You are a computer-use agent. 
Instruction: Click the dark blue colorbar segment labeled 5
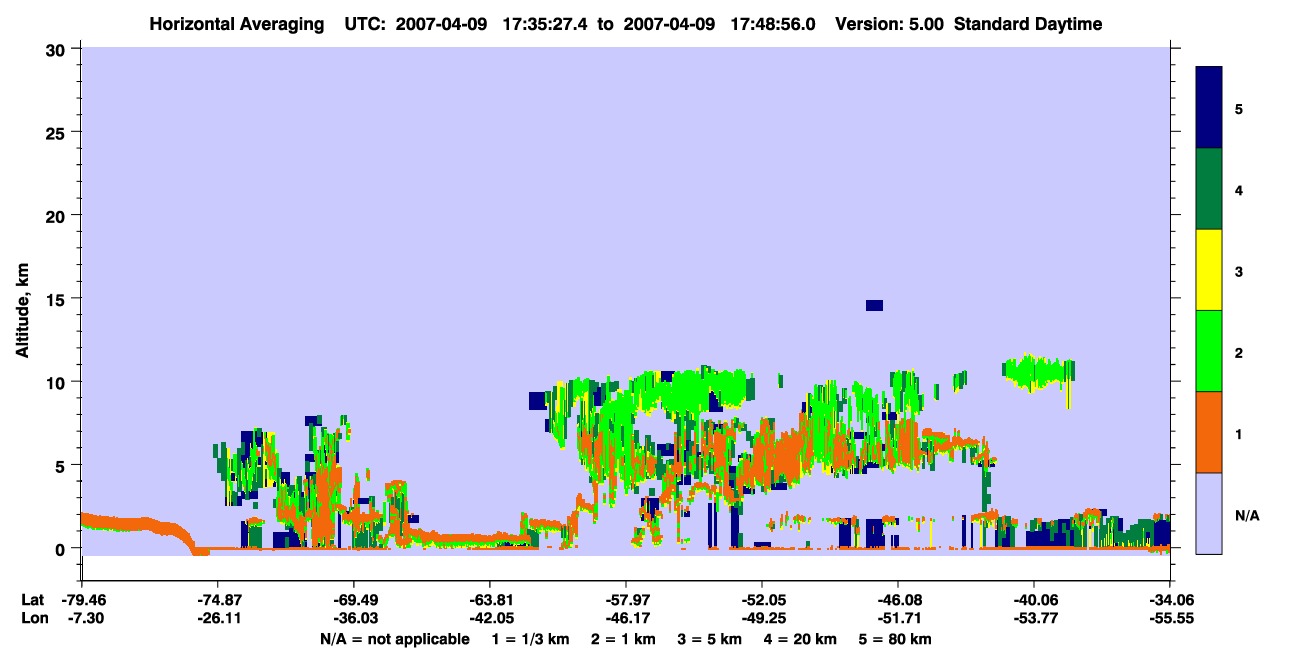click(x=1209, y=108)
